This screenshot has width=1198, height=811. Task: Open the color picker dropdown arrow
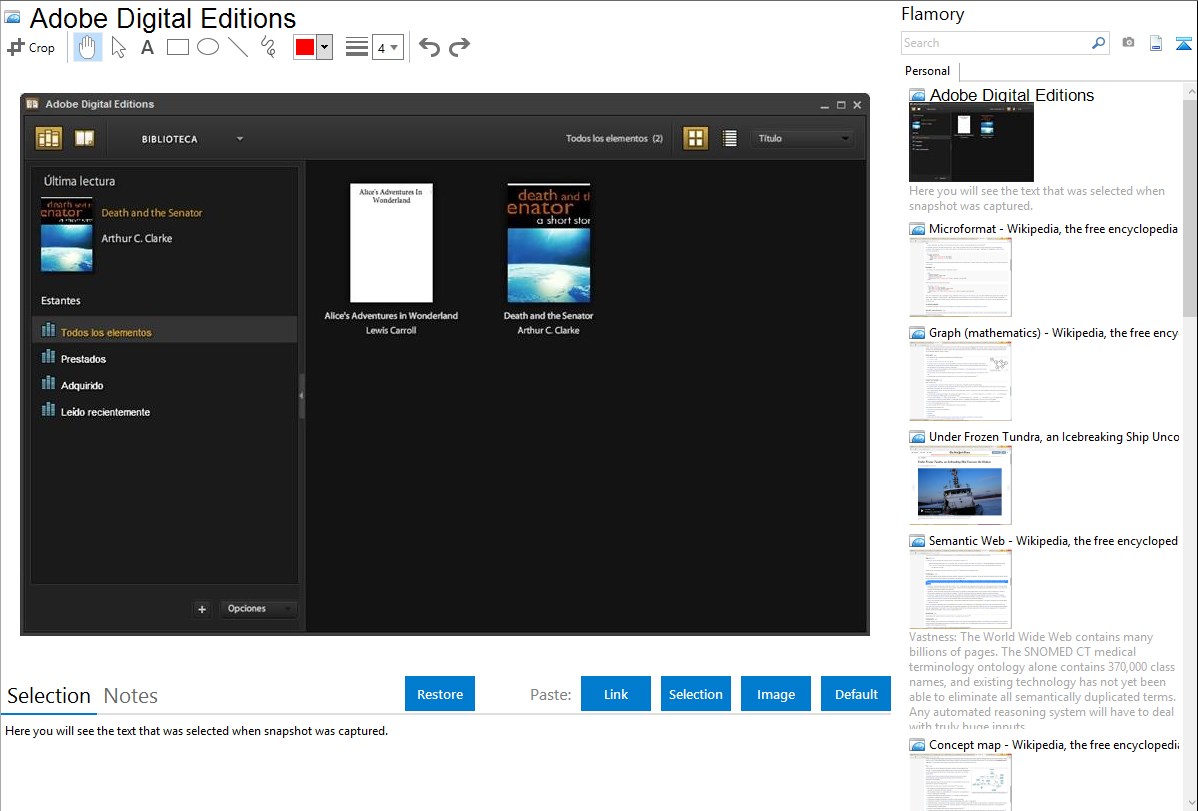(324, 47)
